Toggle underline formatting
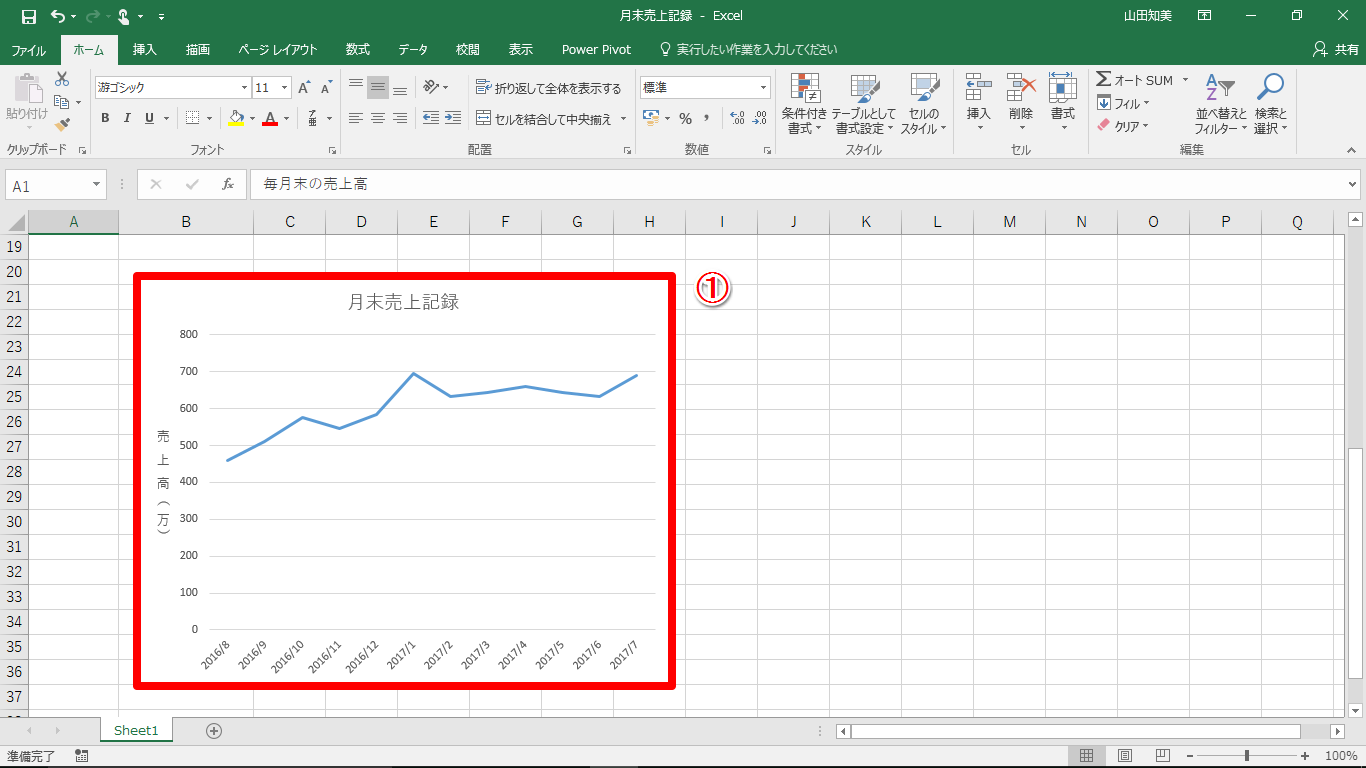 pyautogui.click(x=149, y=118)
